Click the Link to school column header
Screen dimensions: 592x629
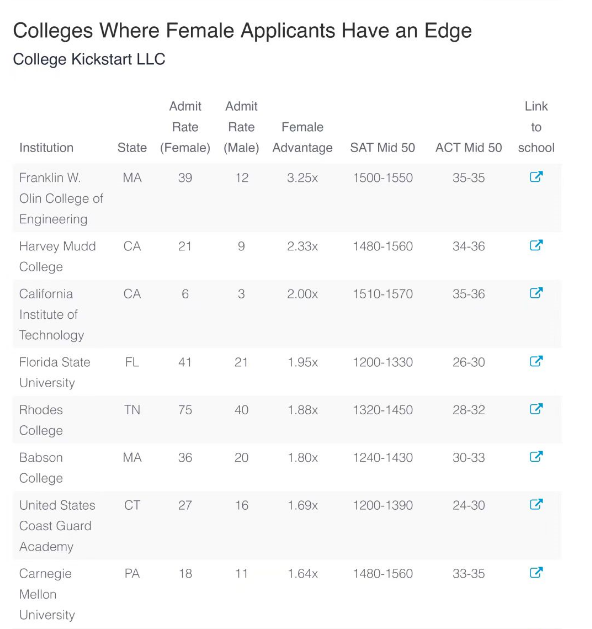pyautogui.click(x=536, y=127)
